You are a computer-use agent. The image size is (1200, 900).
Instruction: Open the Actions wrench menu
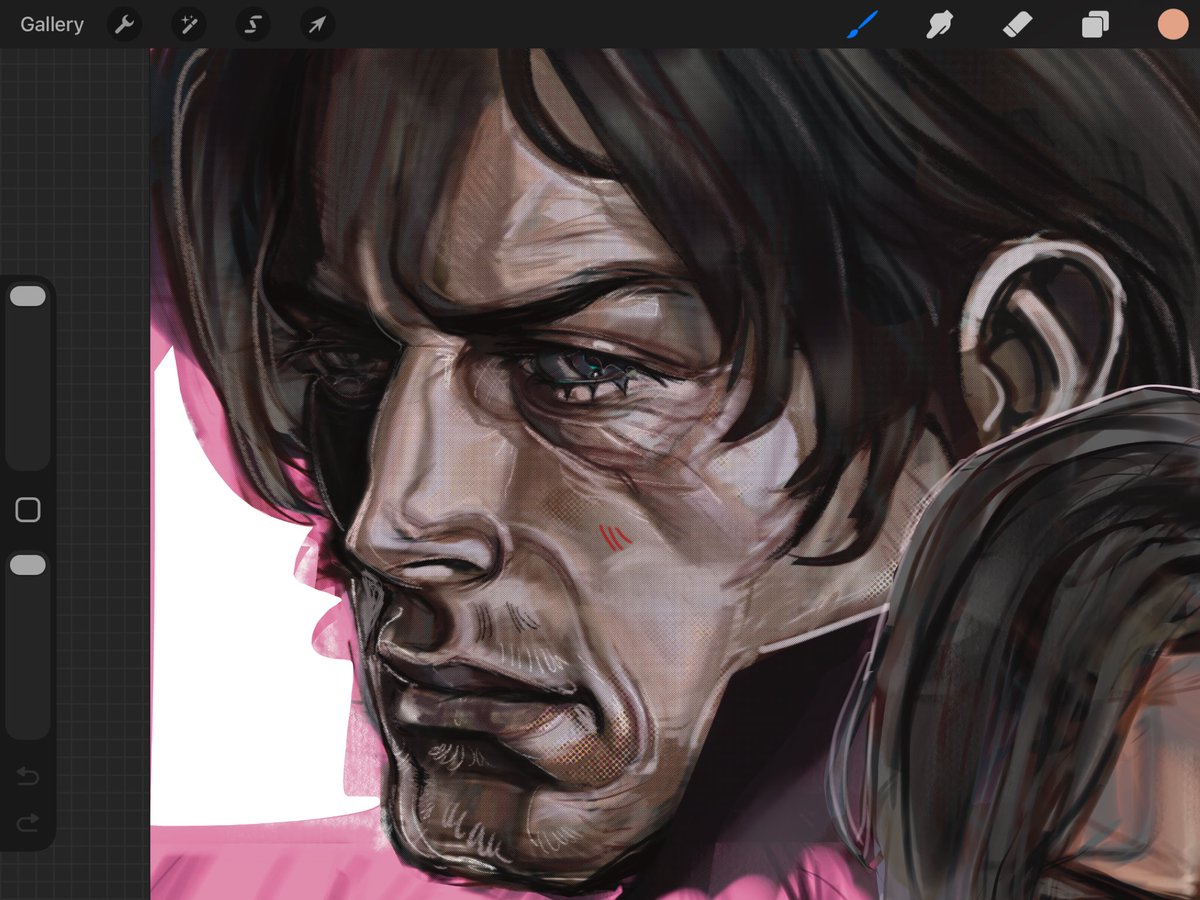[x=124, y=25]
